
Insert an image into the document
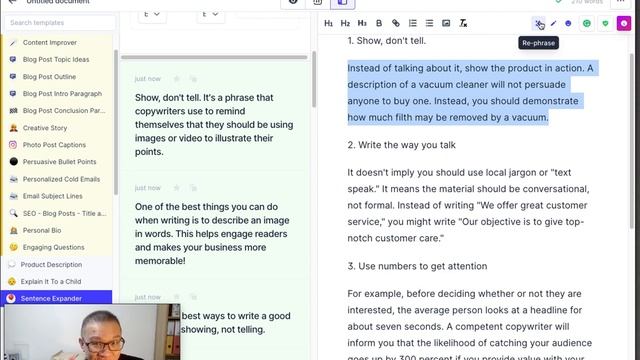pyautogui.click(x=446, y=23)
